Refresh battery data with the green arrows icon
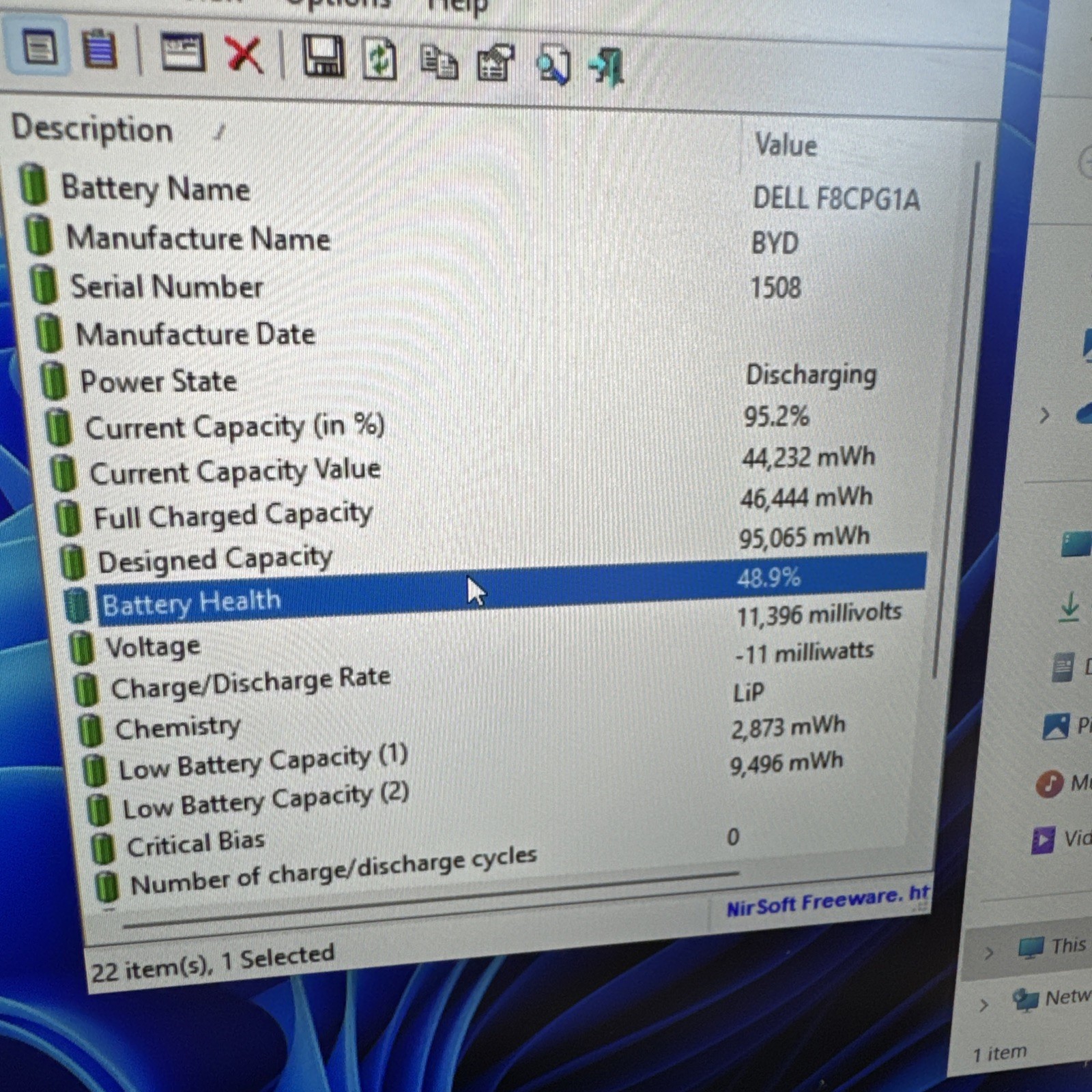Viewport: 1092px width, 1092px height. [379, 59]
